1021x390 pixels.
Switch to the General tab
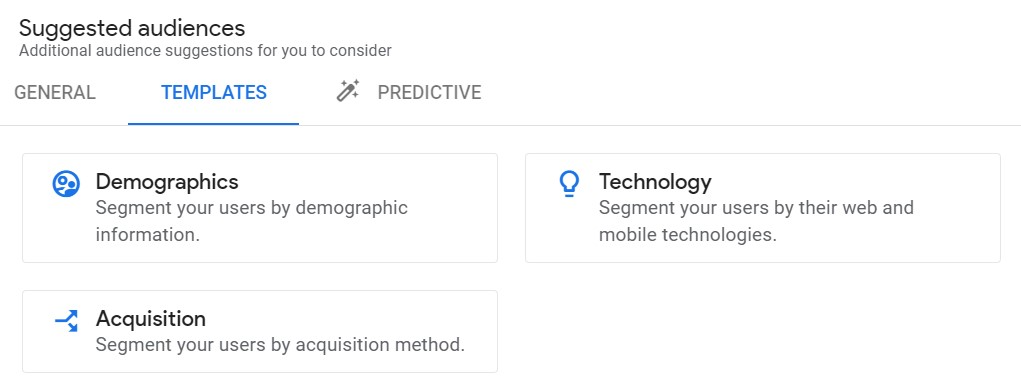(x=55, y=92)
